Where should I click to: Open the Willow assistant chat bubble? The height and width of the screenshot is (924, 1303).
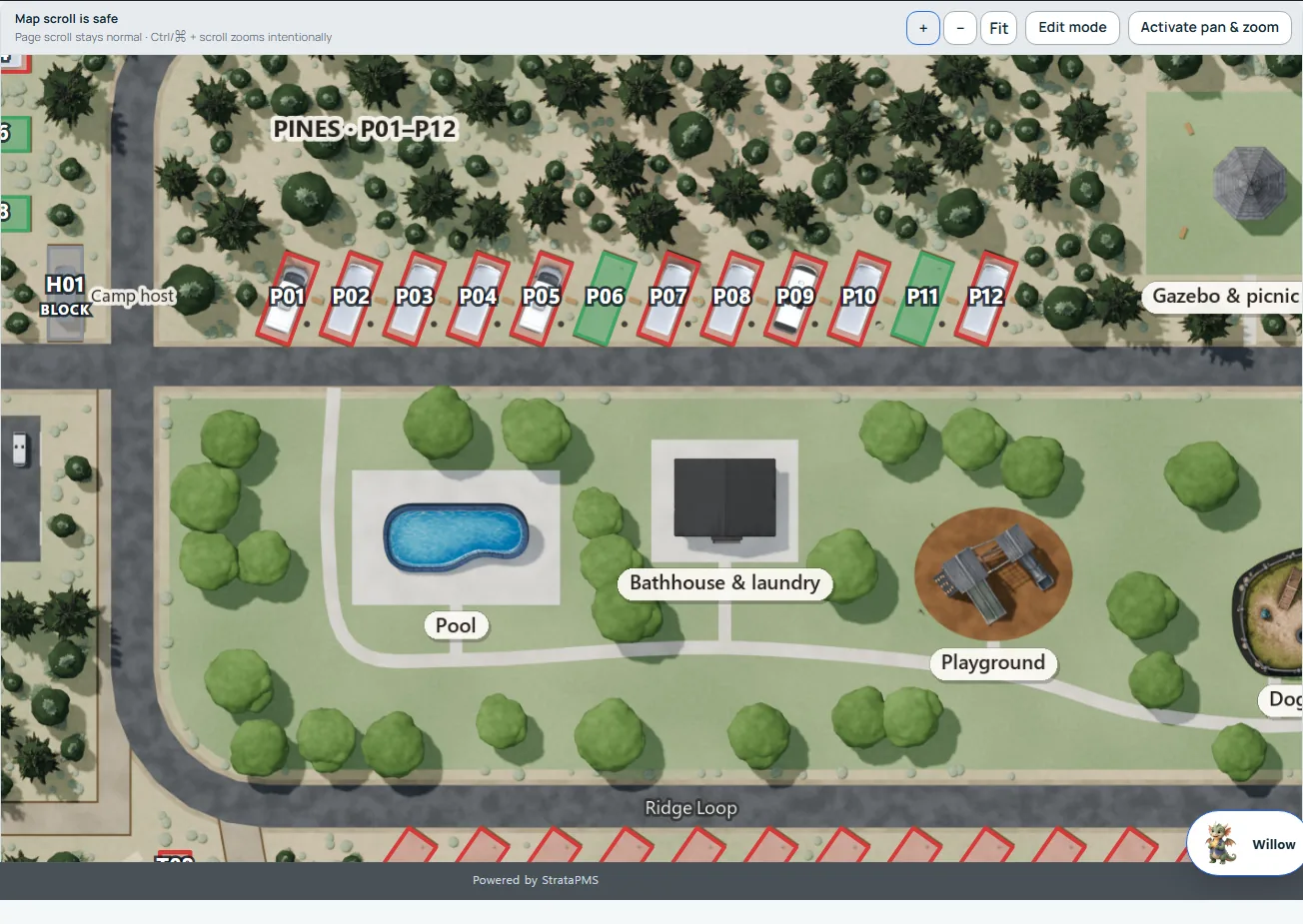coord(1247,844)
